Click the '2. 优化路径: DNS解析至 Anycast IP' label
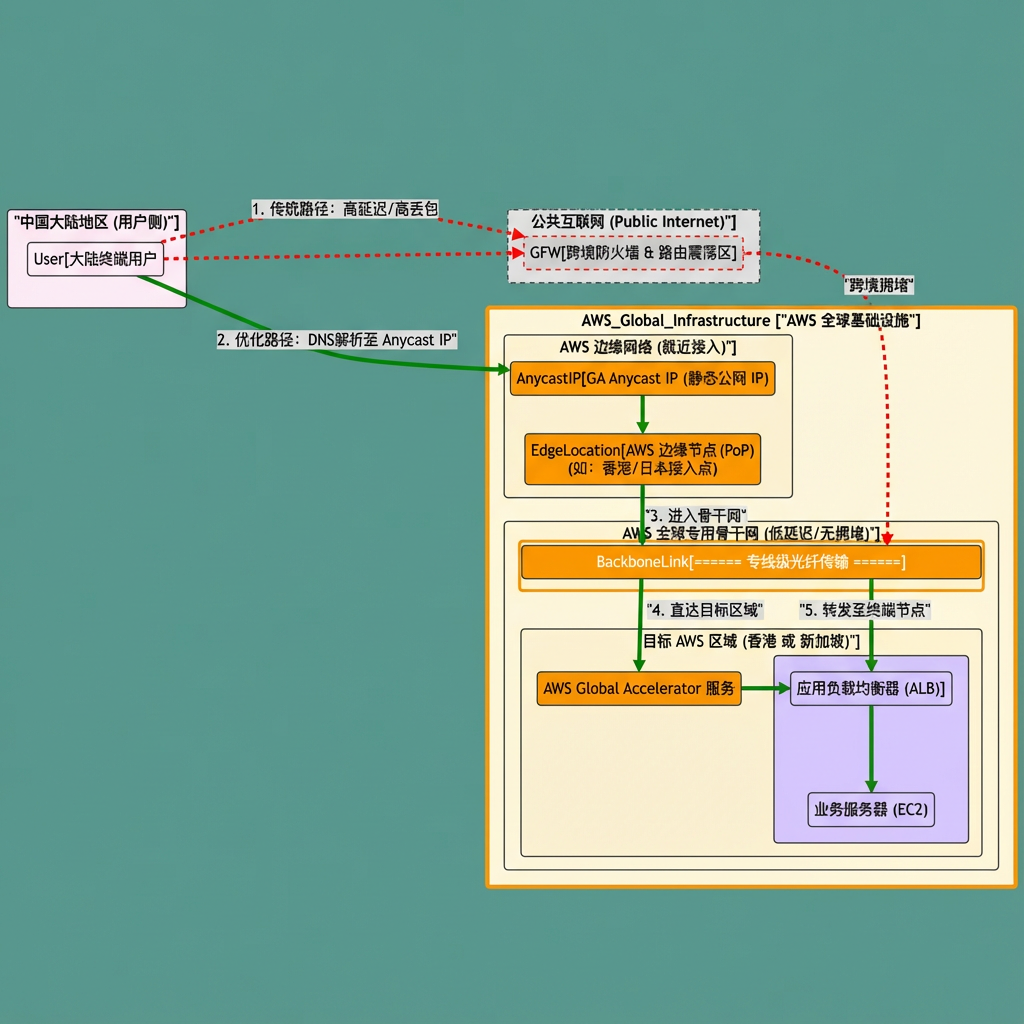 point(337,340)
